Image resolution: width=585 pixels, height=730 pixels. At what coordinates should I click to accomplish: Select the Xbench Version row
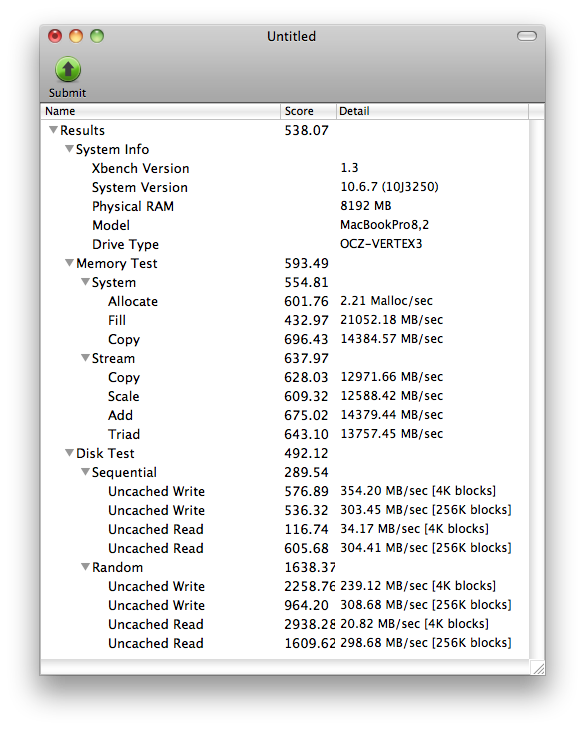click(x=285, y=168)
